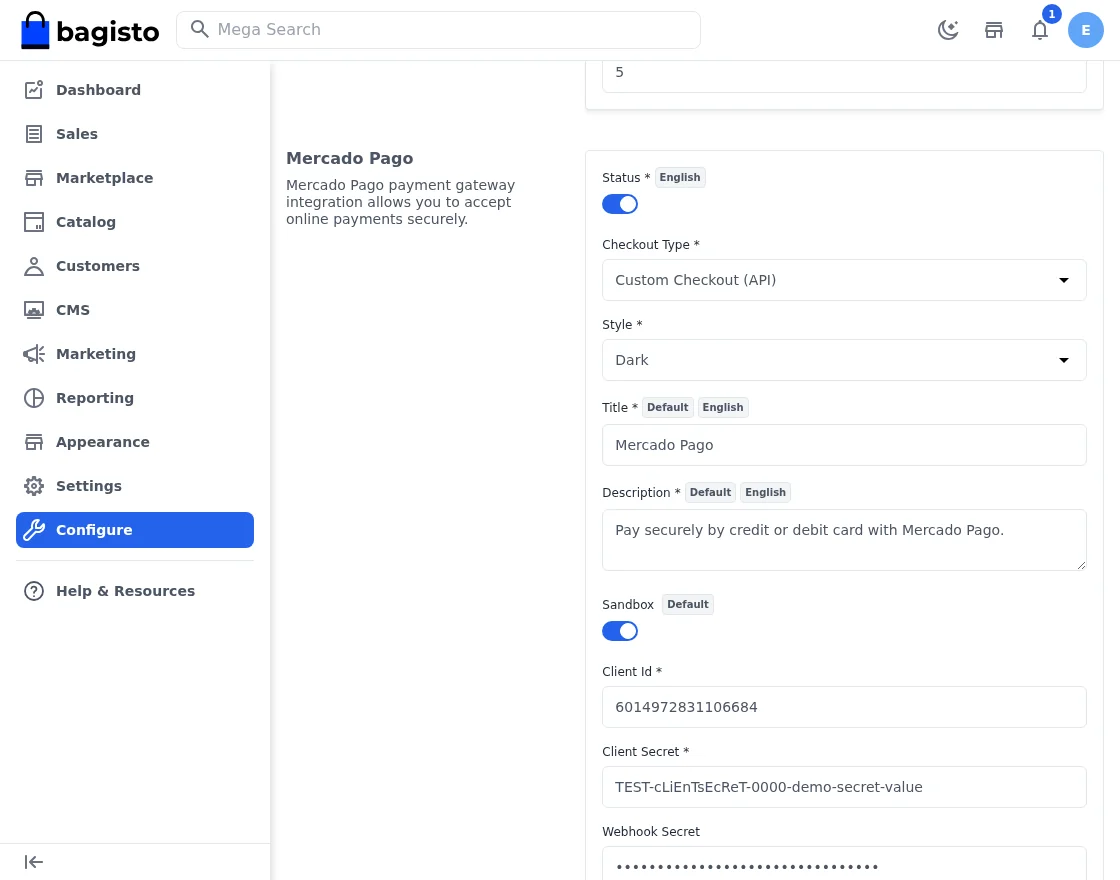Open the user profile avatar E
1120x880 pixels.
click(x=1086, y=30)
